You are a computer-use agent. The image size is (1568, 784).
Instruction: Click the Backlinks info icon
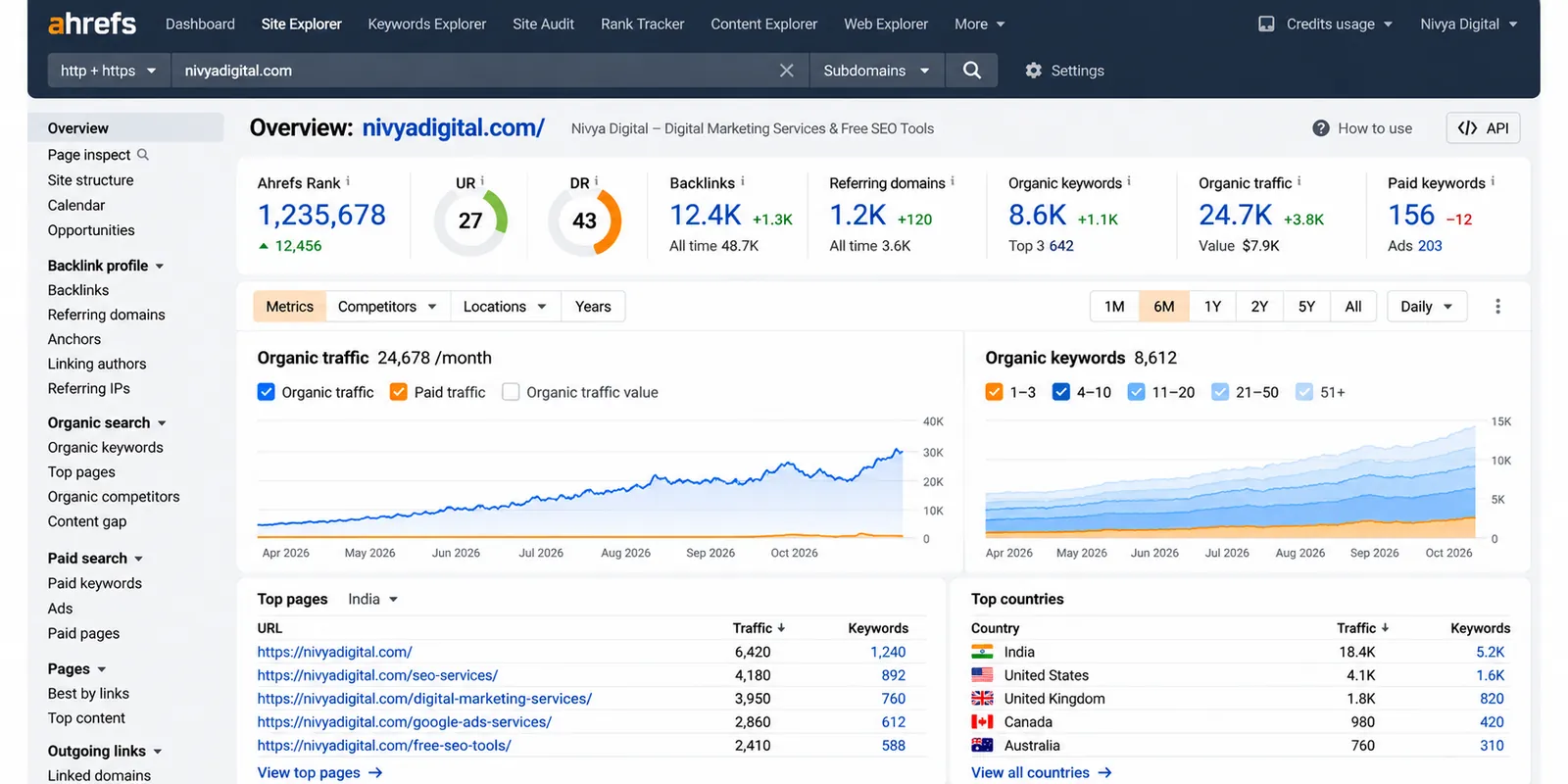[743, 181]
